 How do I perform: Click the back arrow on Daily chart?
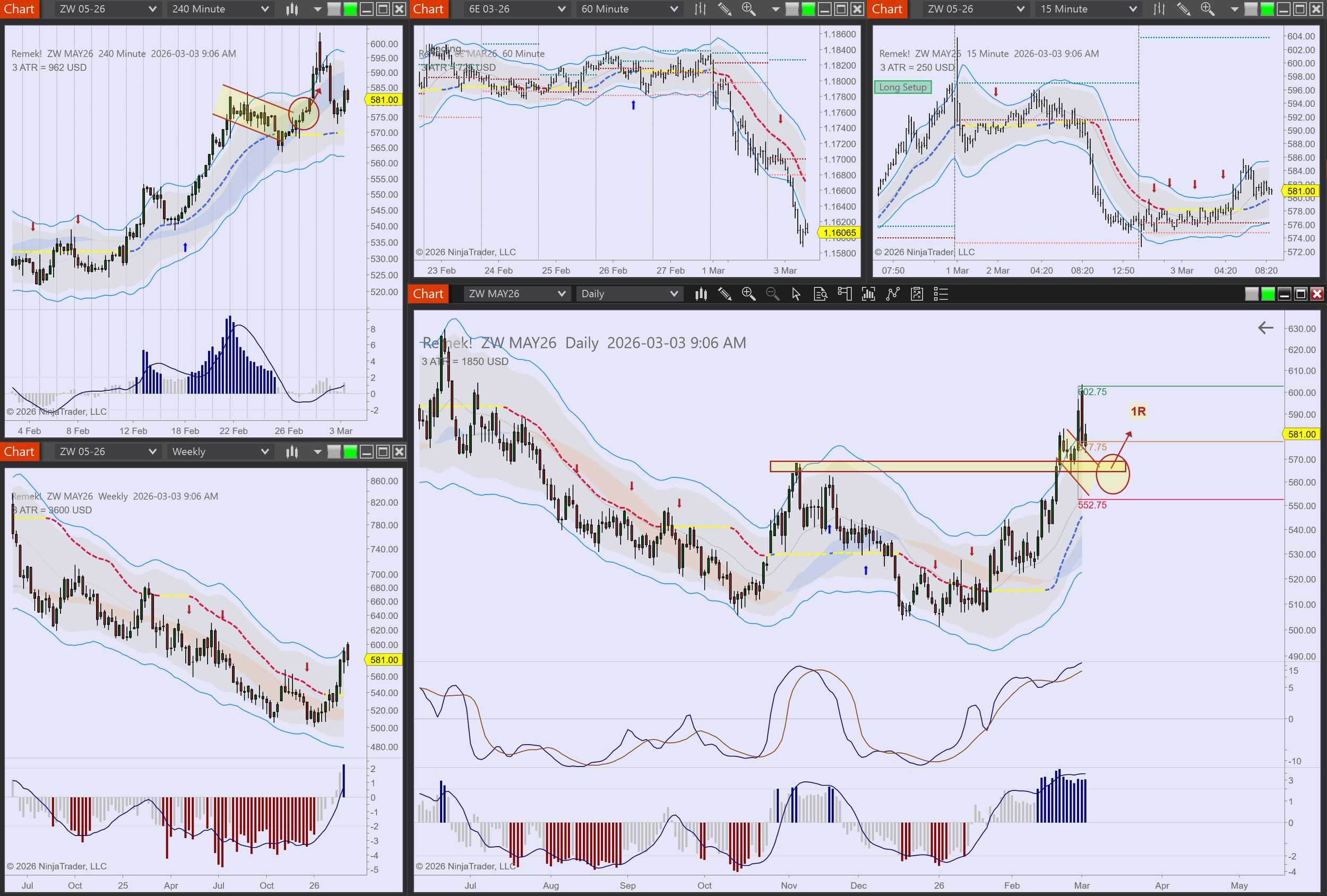point(1265,328)
